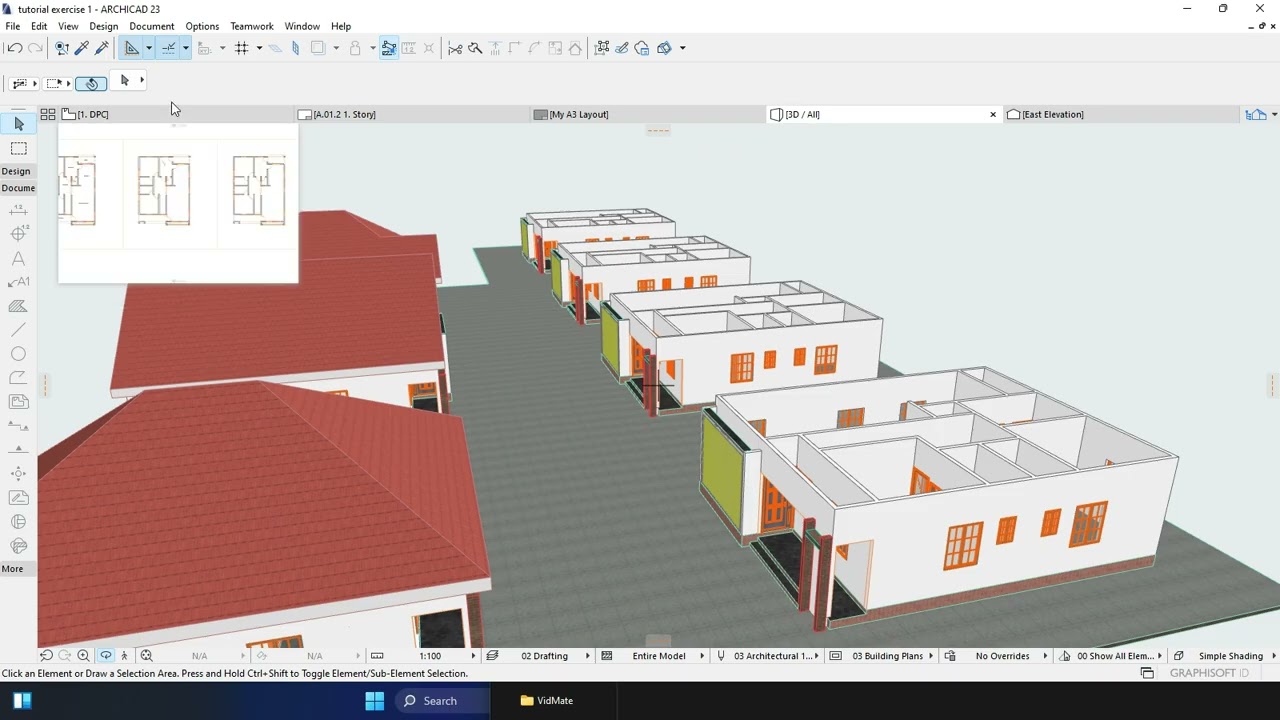Click the Inject Parameters syringe icon
The height and width of the screenshot is (720, 1280).
102,48
